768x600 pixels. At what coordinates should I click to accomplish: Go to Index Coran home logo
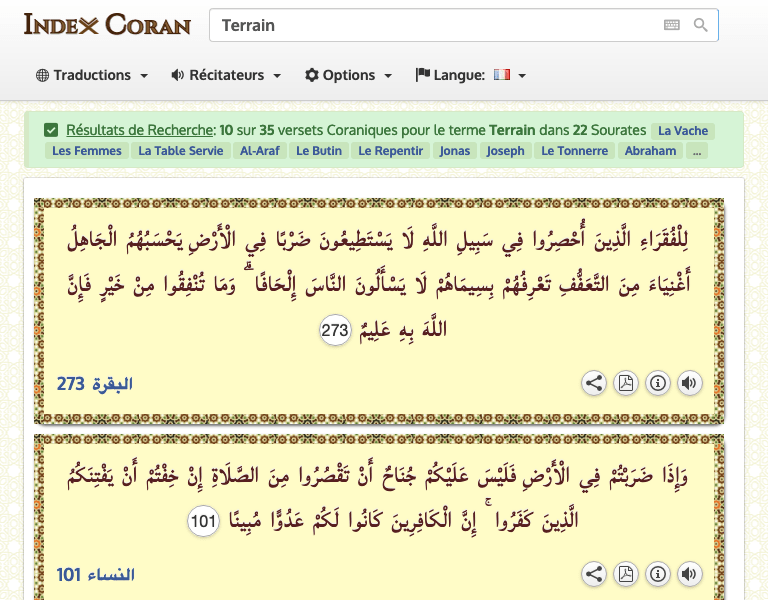107,24
